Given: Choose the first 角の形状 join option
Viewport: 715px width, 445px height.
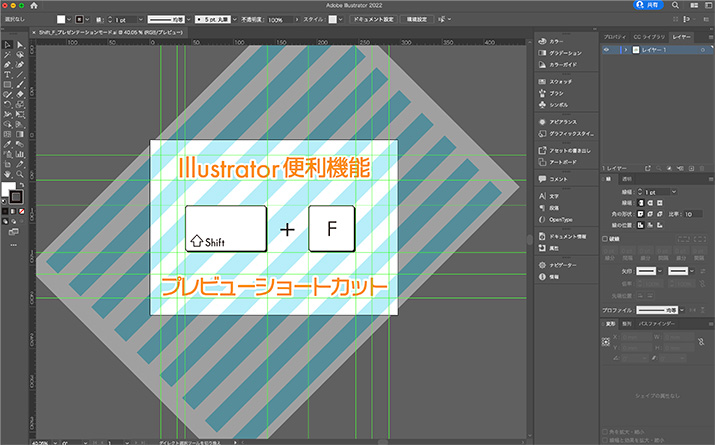Looking at the screenshot, I should [x=641, y=214].
